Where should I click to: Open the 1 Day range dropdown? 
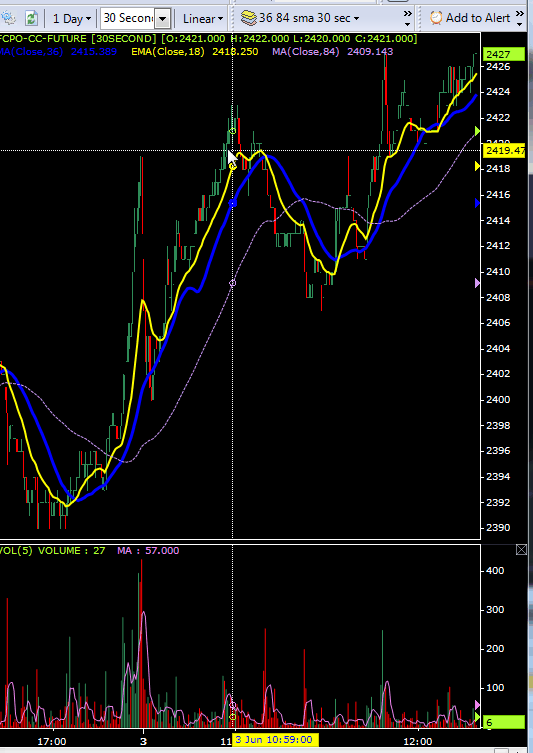pyautogui.click(x=72, y=19)
